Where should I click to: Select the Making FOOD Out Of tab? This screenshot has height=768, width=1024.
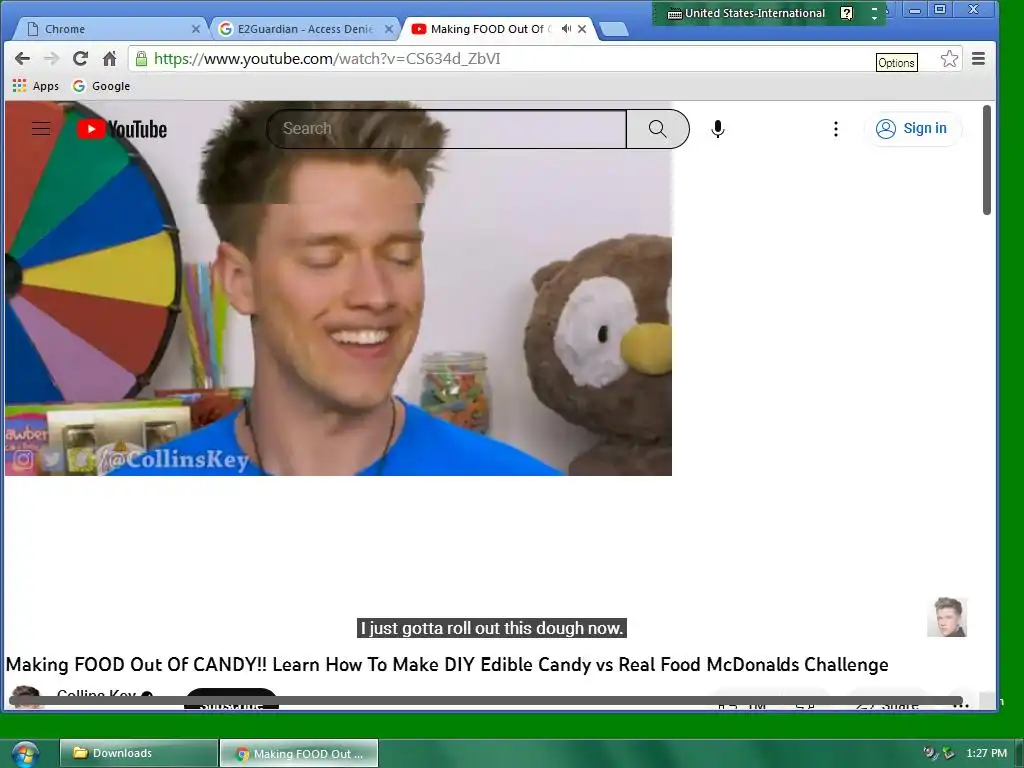click(x=487, y=29)
